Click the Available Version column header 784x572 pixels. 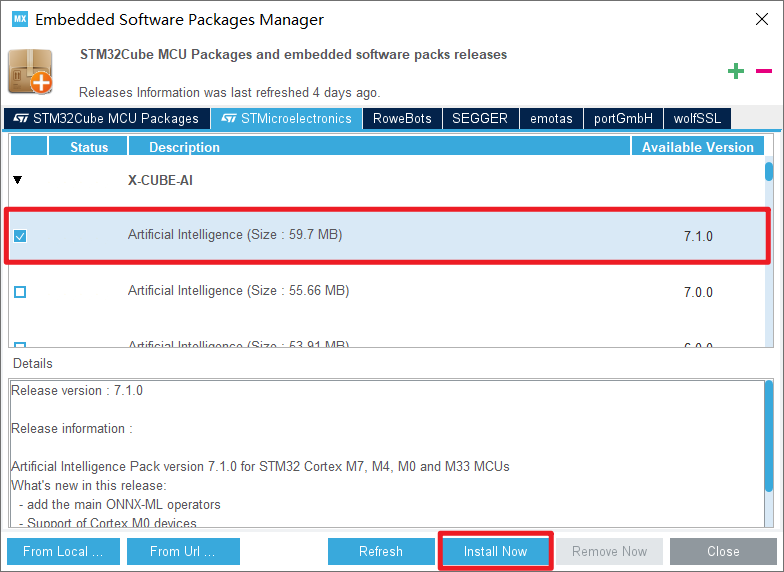point(698,146)
